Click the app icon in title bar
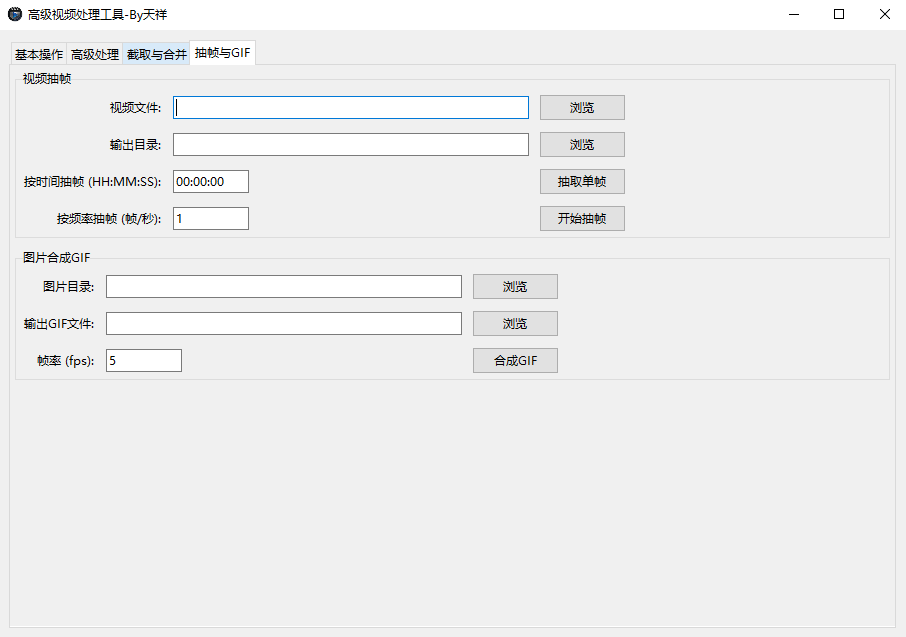Viewport: 906px width, 637px height. [15, 14]
